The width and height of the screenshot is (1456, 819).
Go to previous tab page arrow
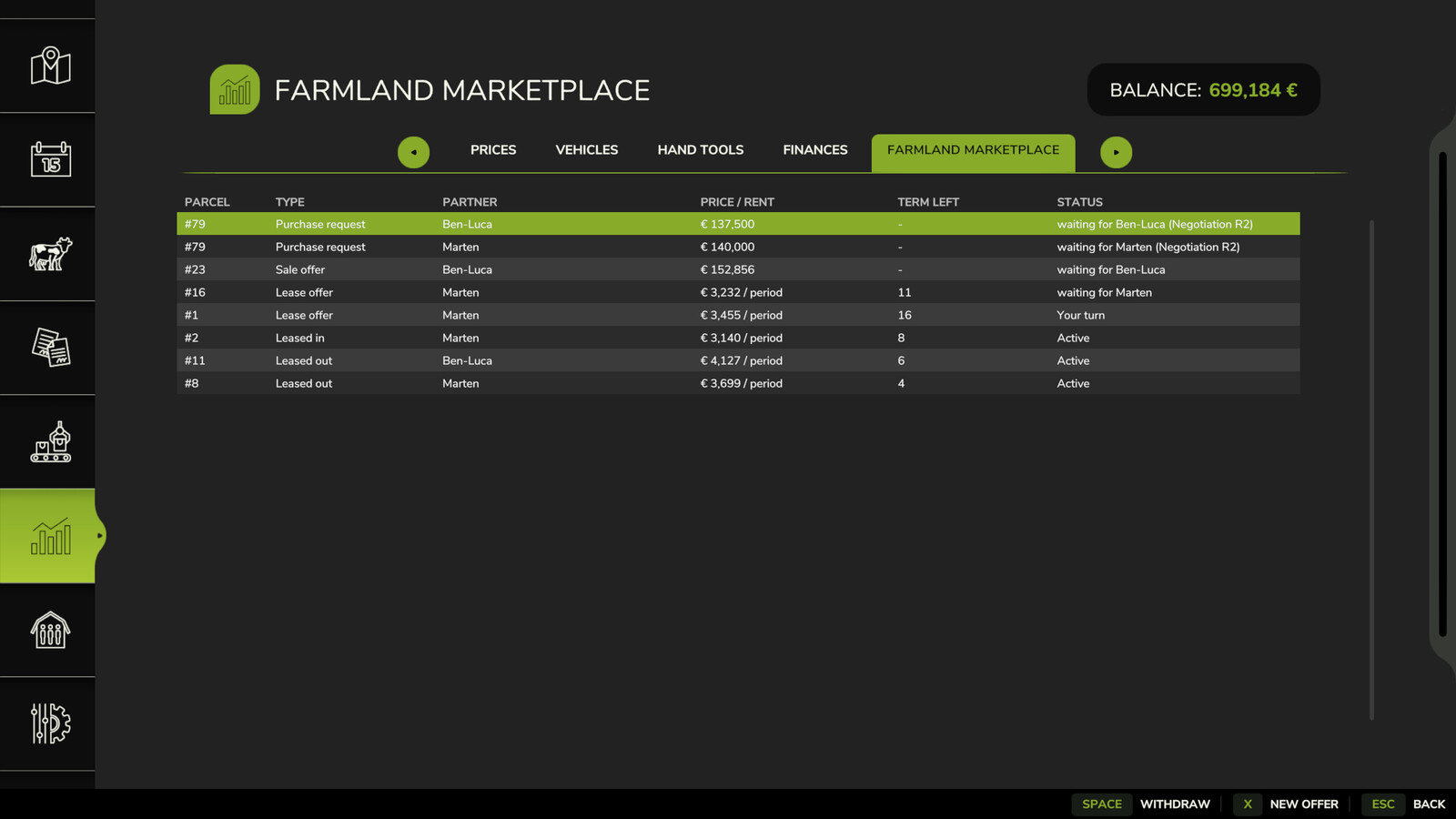point(413,152)
